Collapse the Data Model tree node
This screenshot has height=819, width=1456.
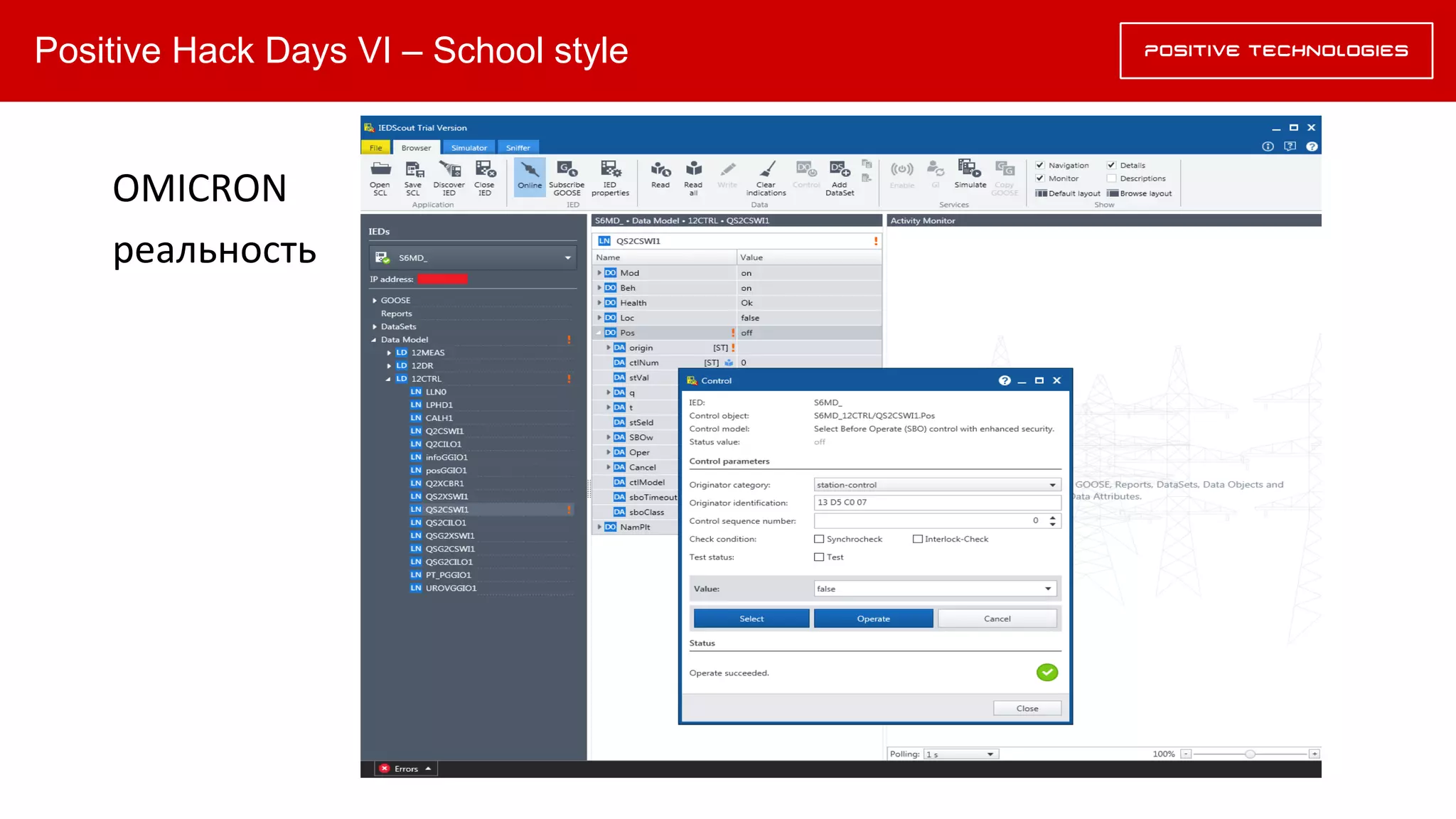(x=374, y=340)
